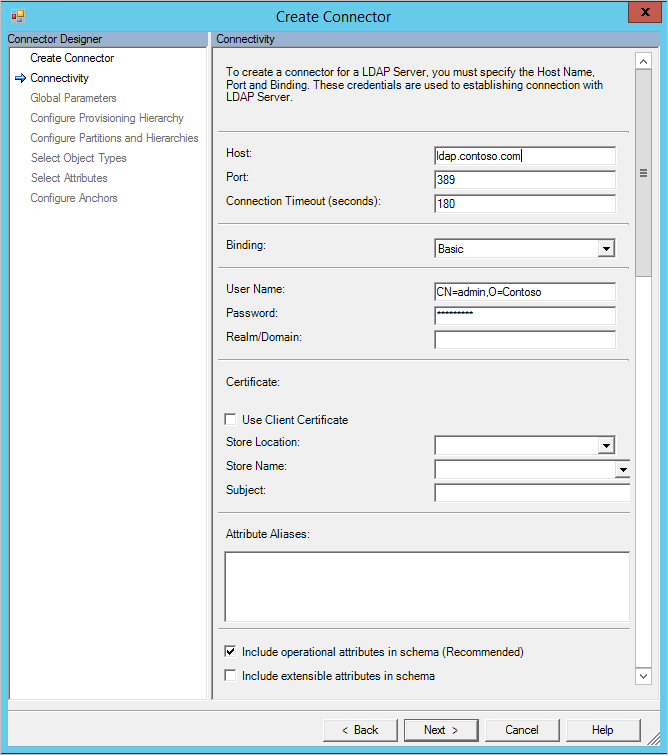
Task: Select the Select Object Types step
Action: 79,158
